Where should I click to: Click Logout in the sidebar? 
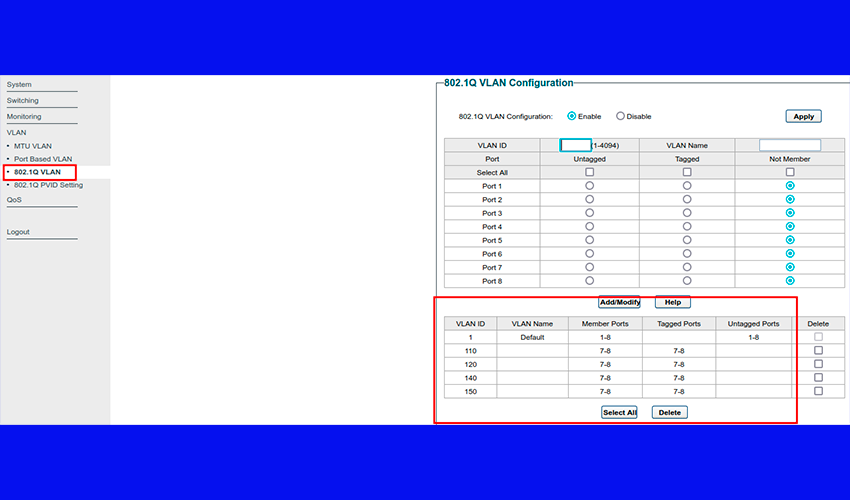18,232
